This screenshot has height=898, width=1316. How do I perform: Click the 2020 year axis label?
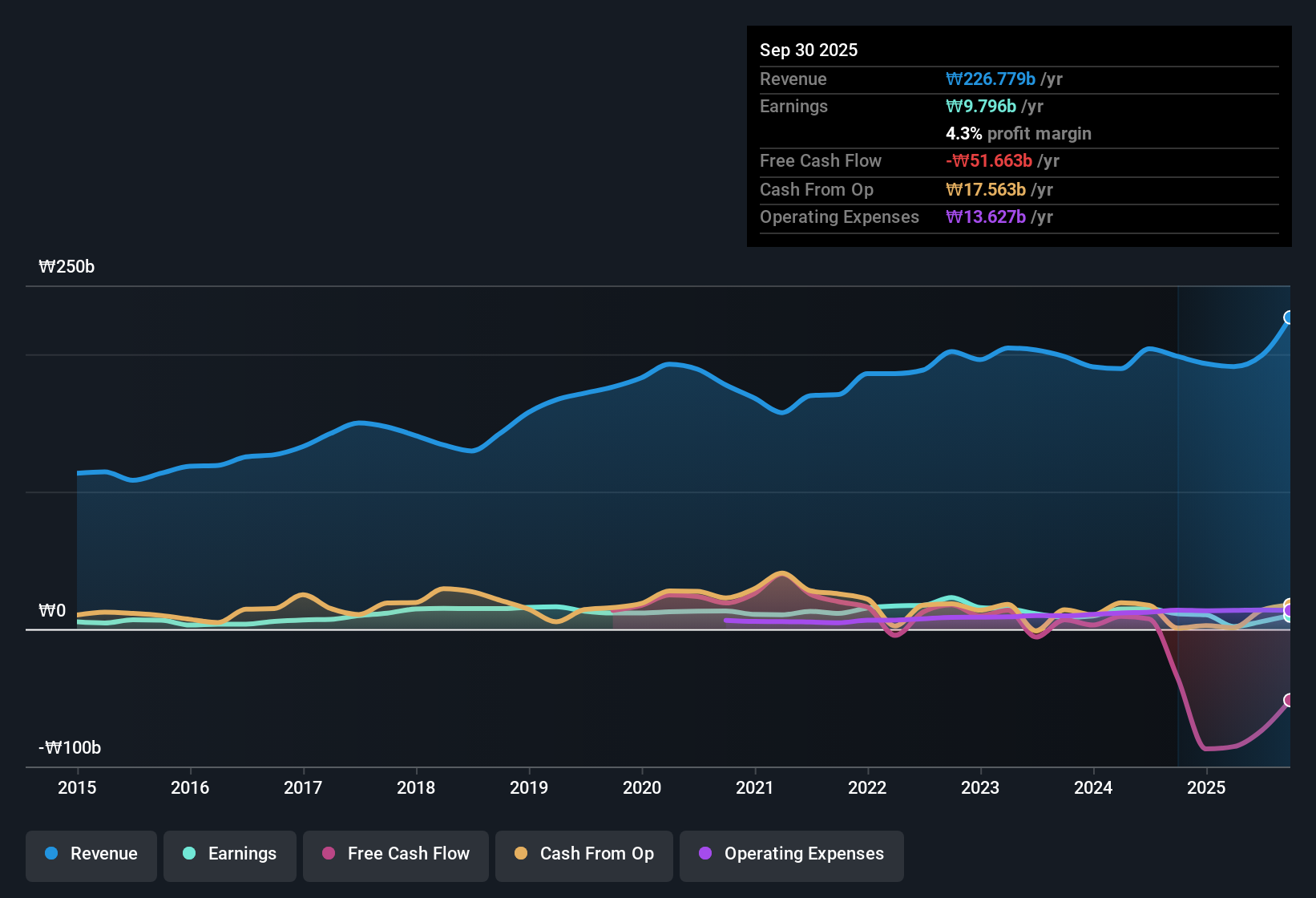pyautogui.click(x=641, y=788)
